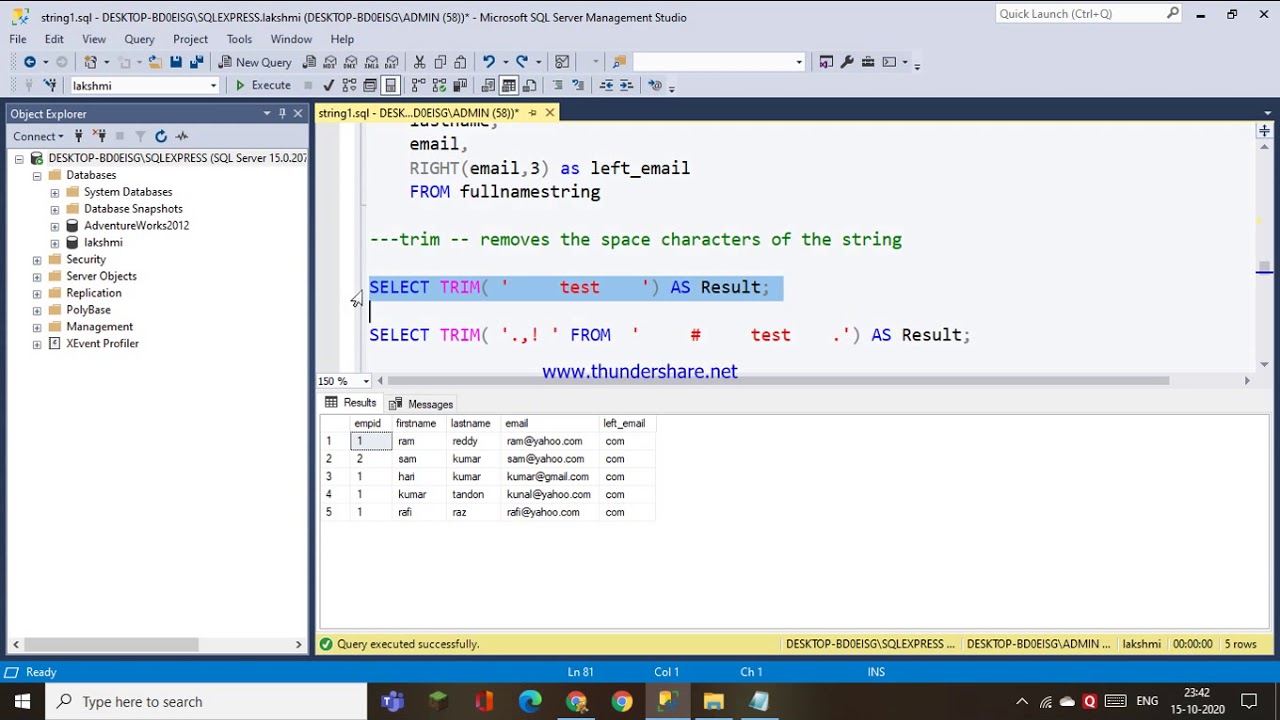This screenshot has height=720, width=1280.
Task: Click Object Explorer horizontal scrollbar
Action: click(112, 645)
